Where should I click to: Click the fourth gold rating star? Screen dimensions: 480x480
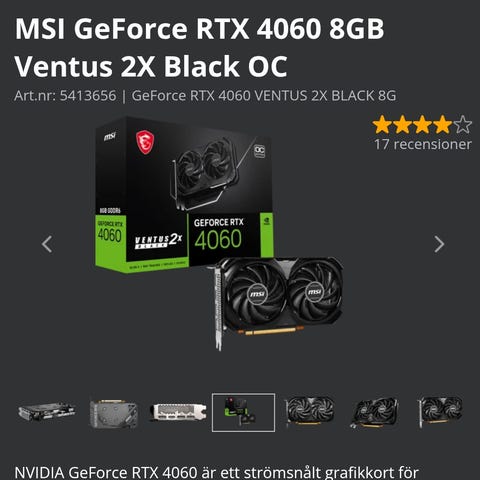[442, 125]
